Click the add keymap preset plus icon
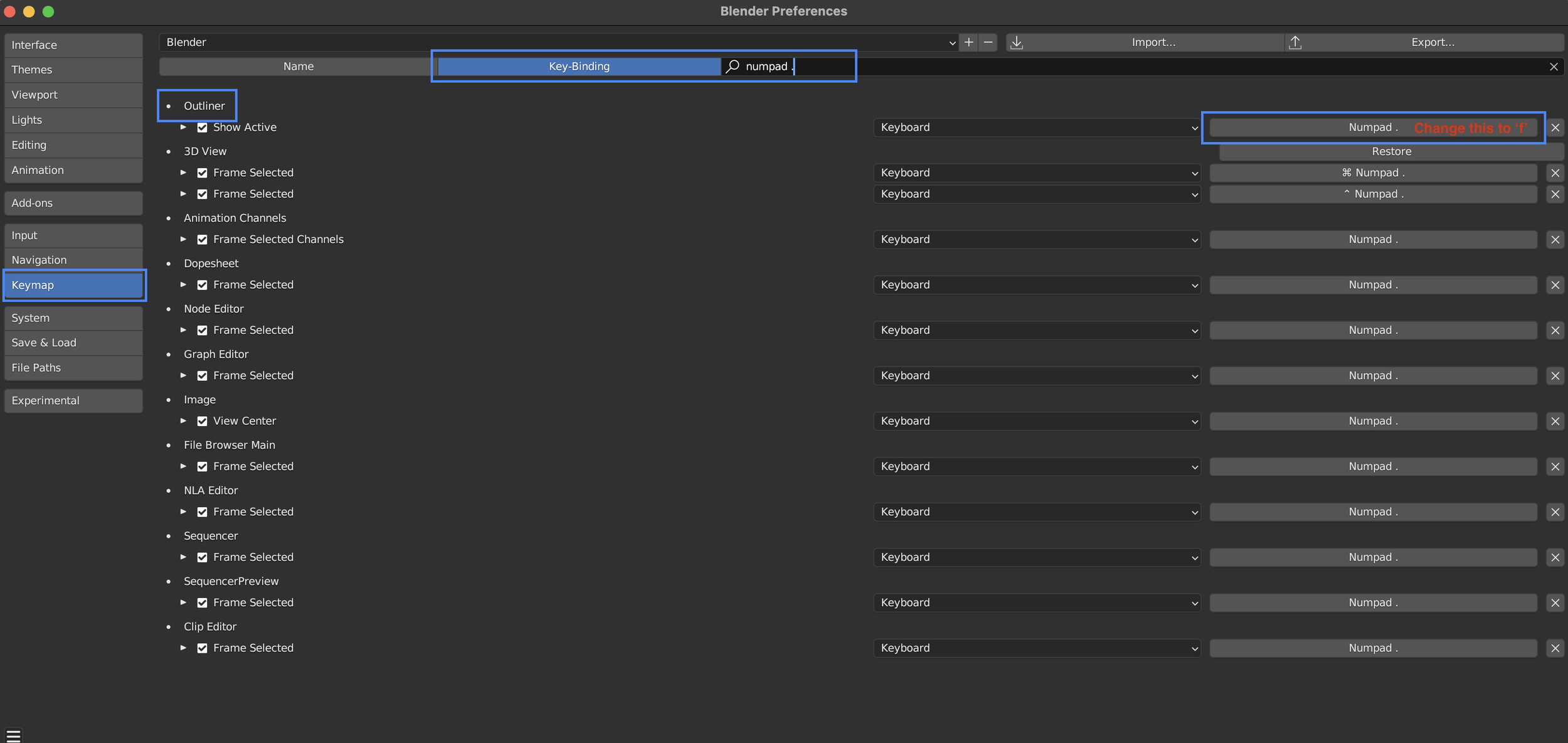 pos(968,42)
